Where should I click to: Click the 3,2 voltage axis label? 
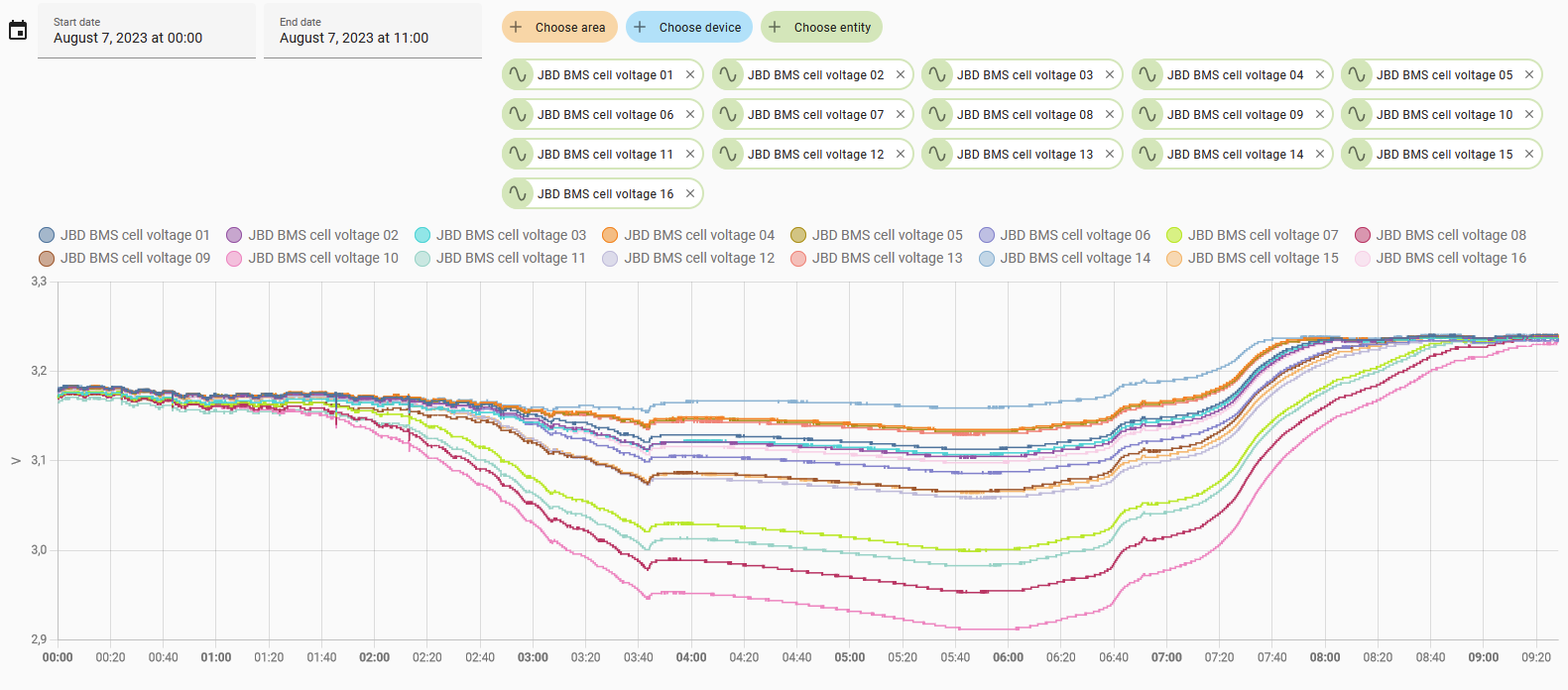pos(39,371)
